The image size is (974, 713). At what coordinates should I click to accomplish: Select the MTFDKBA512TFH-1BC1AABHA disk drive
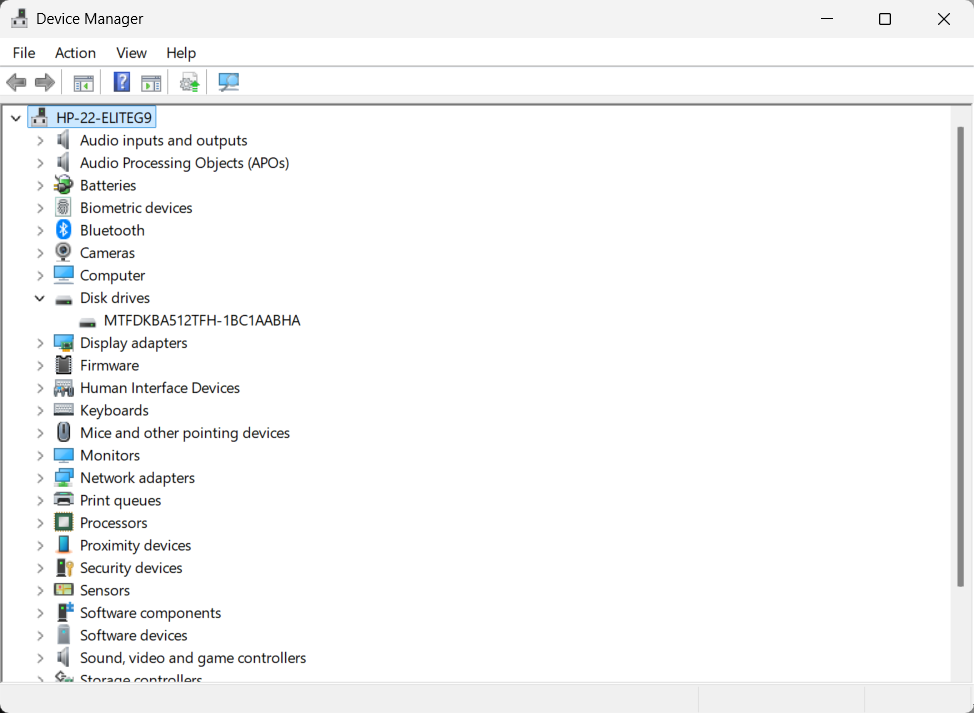(201, 321)
